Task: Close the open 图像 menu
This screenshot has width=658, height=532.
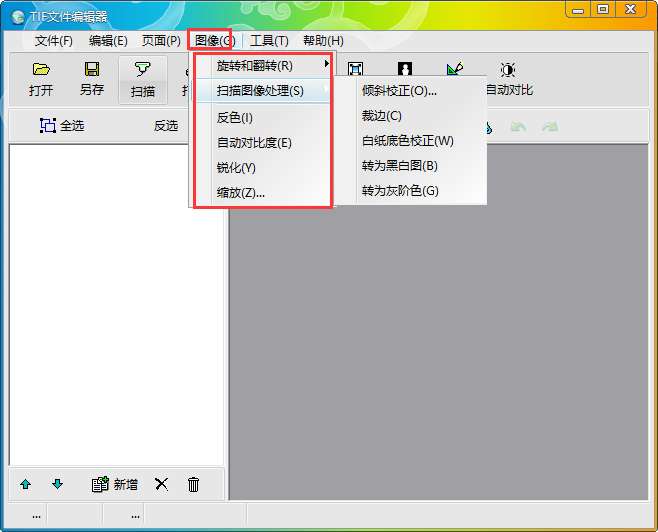Action: [214, 41]
